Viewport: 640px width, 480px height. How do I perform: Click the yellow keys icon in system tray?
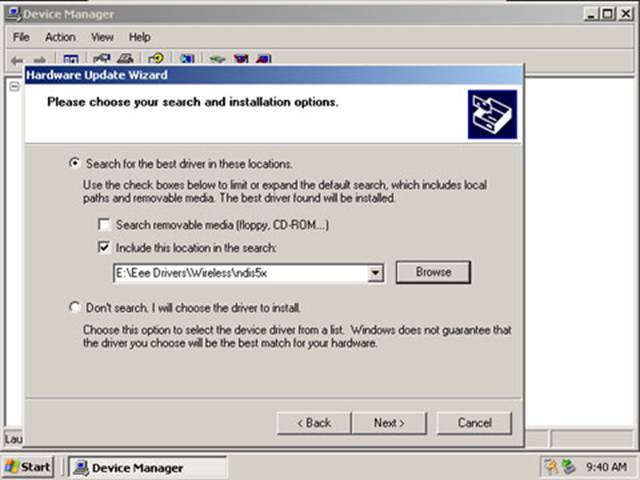(x=551, y=467)
